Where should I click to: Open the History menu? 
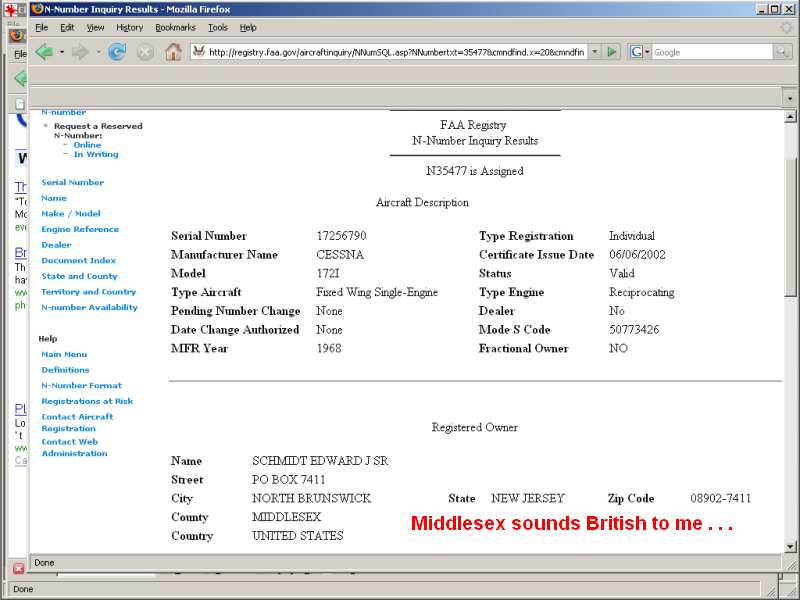point(130,28)
